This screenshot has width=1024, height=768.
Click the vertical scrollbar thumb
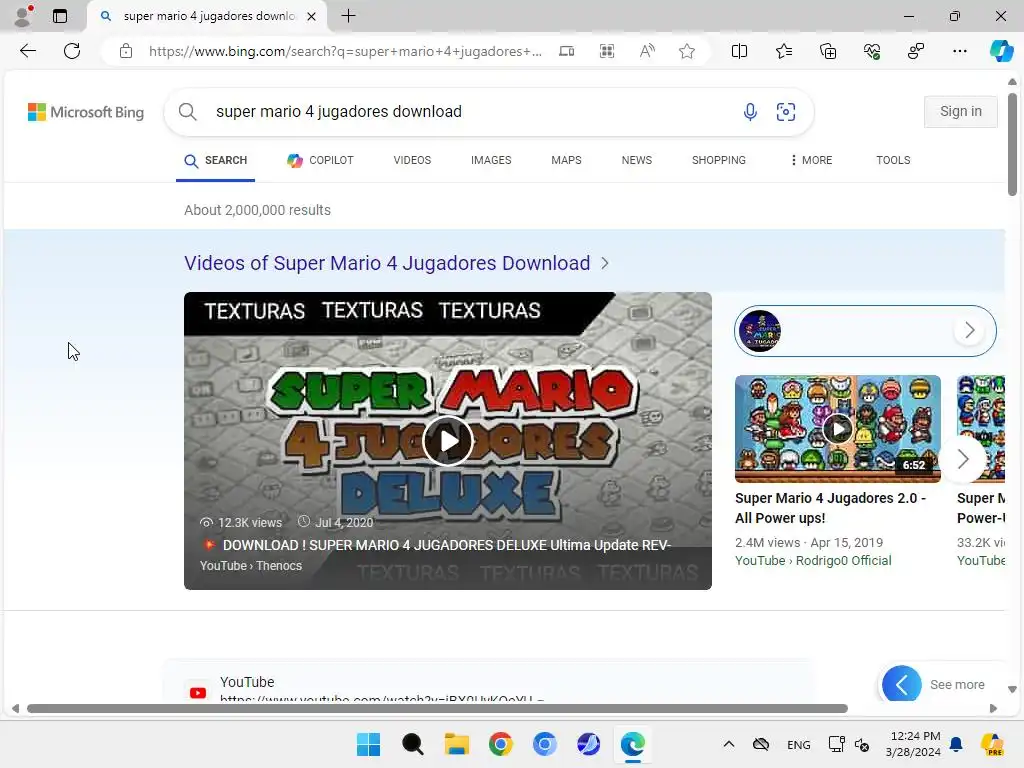click(x=1012, y=145)
